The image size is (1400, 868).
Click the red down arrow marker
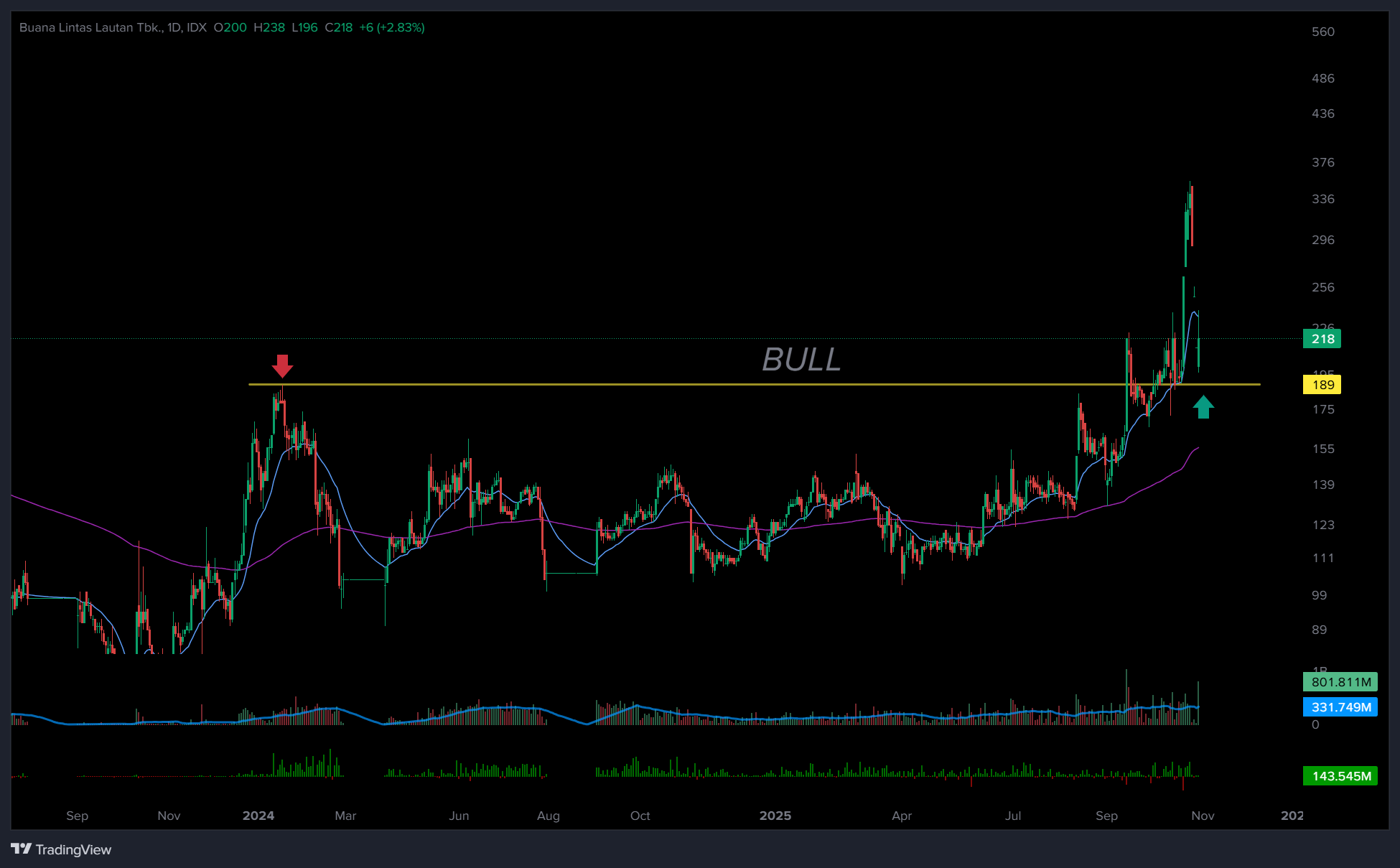282,365
